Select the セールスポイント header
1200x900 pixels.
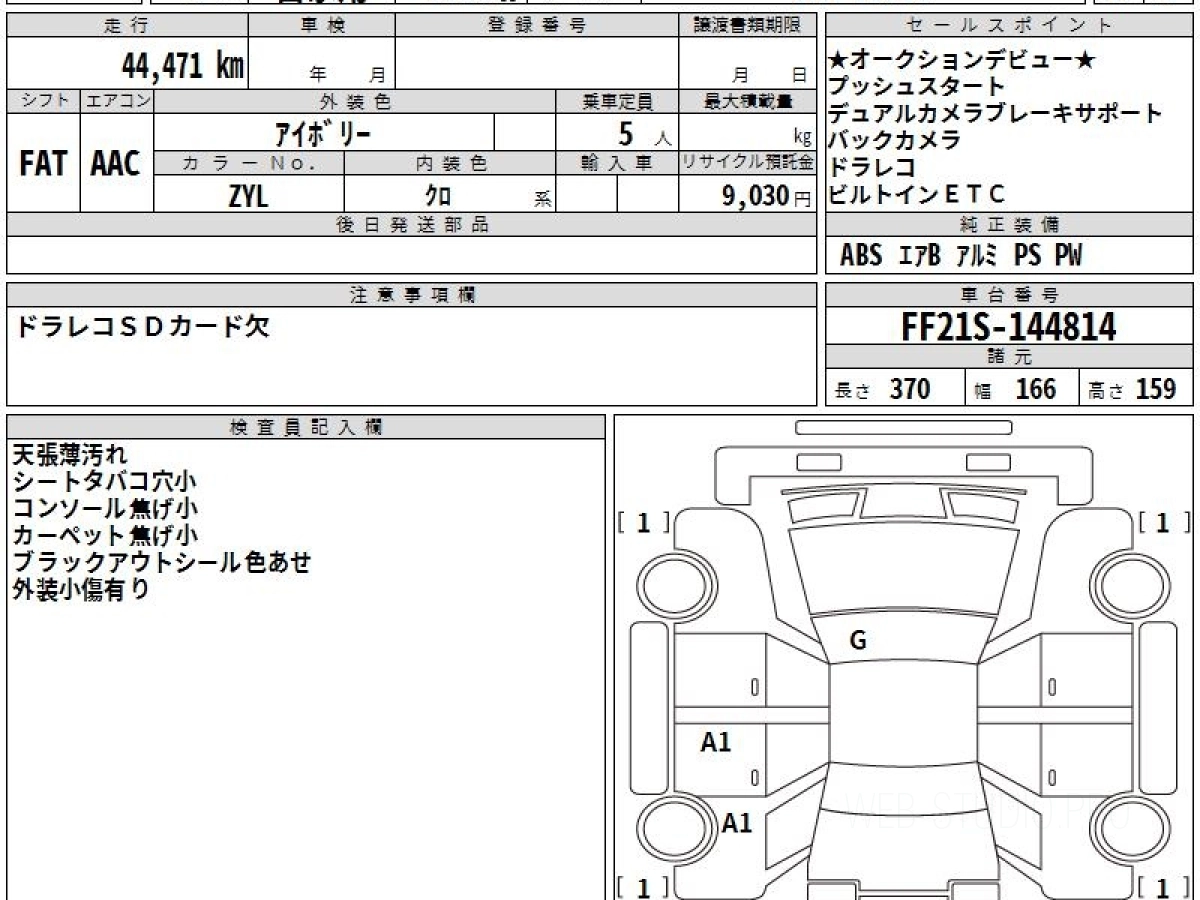(x=1010, y=26)
